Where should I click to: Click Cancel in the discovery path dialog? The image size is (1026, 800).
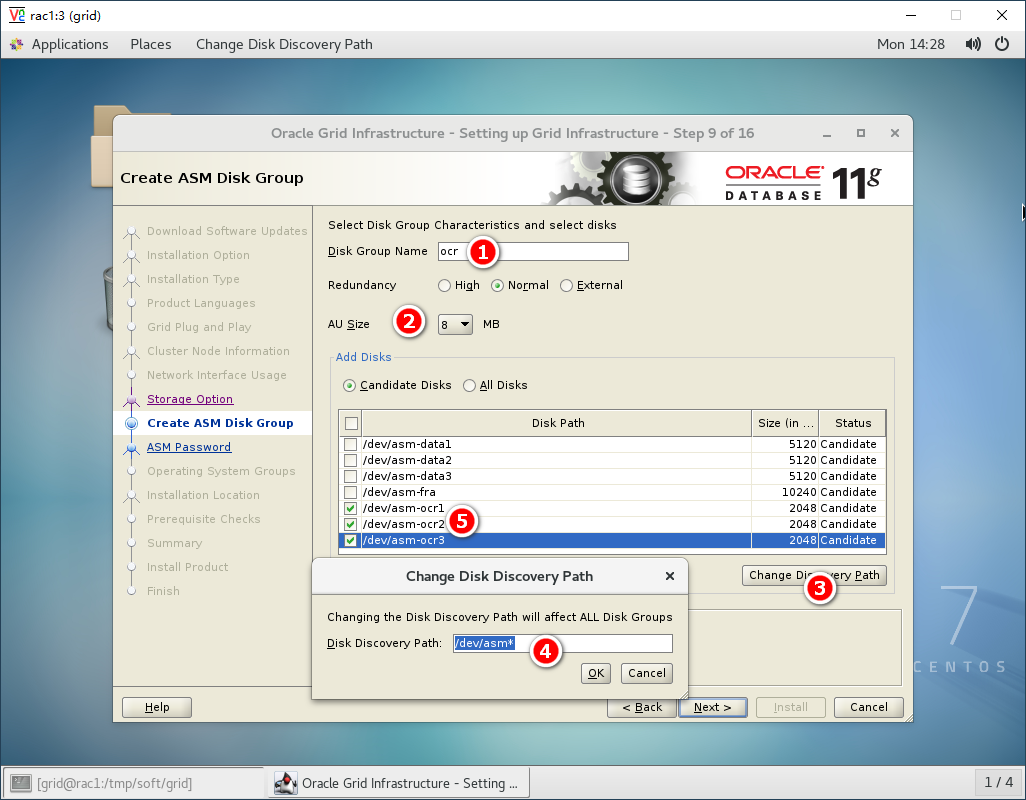click(646, 673)
